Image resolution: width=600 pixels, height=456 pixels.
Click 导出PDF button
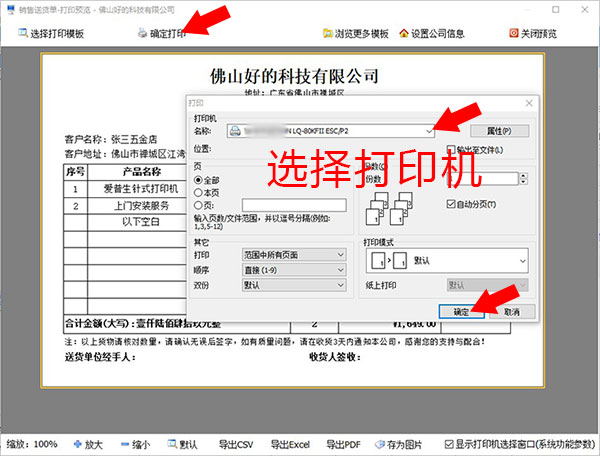[343, 445]
